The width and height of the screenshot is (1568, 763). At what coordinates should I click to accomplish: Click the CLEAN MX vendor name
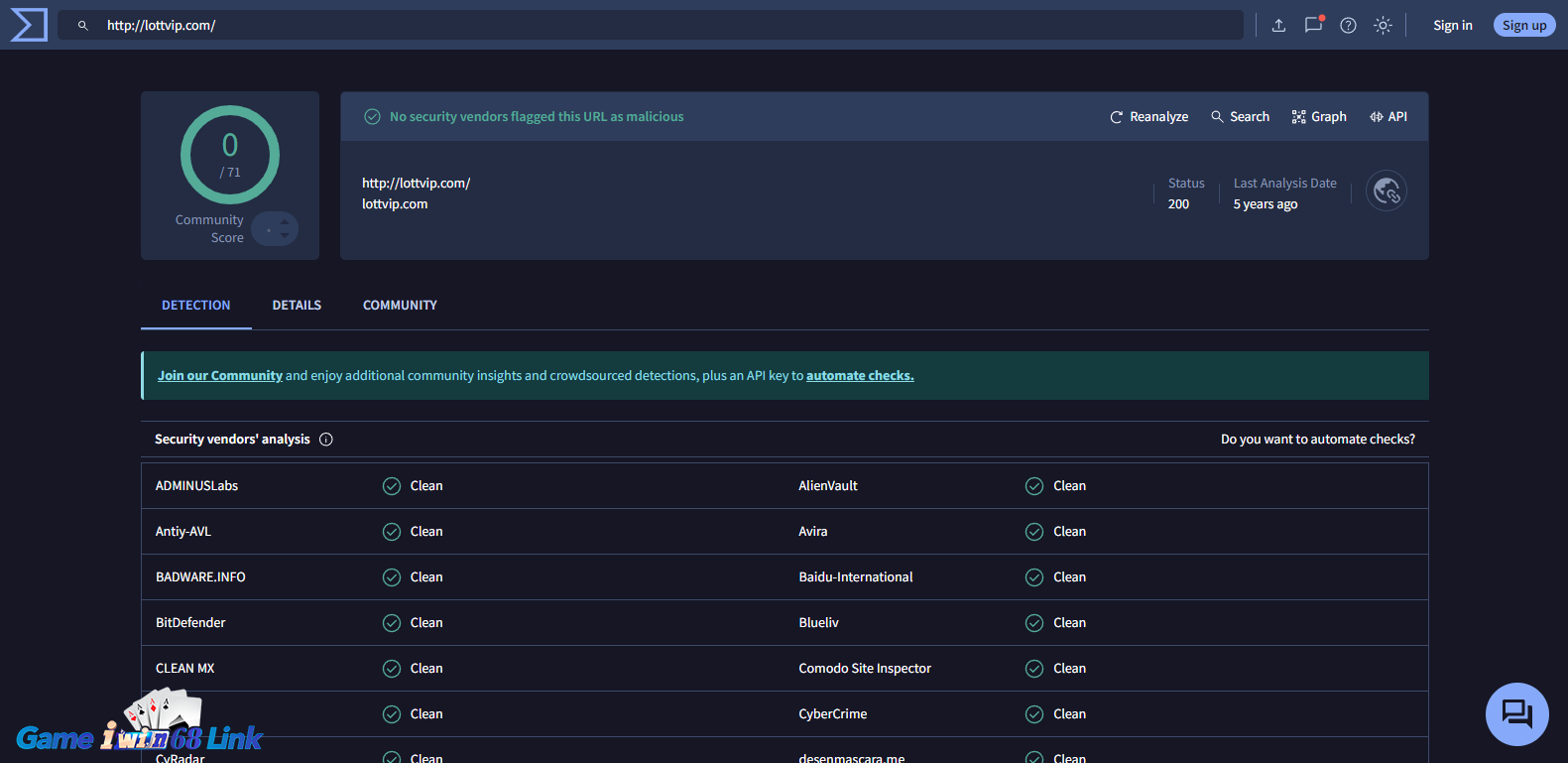185,669
